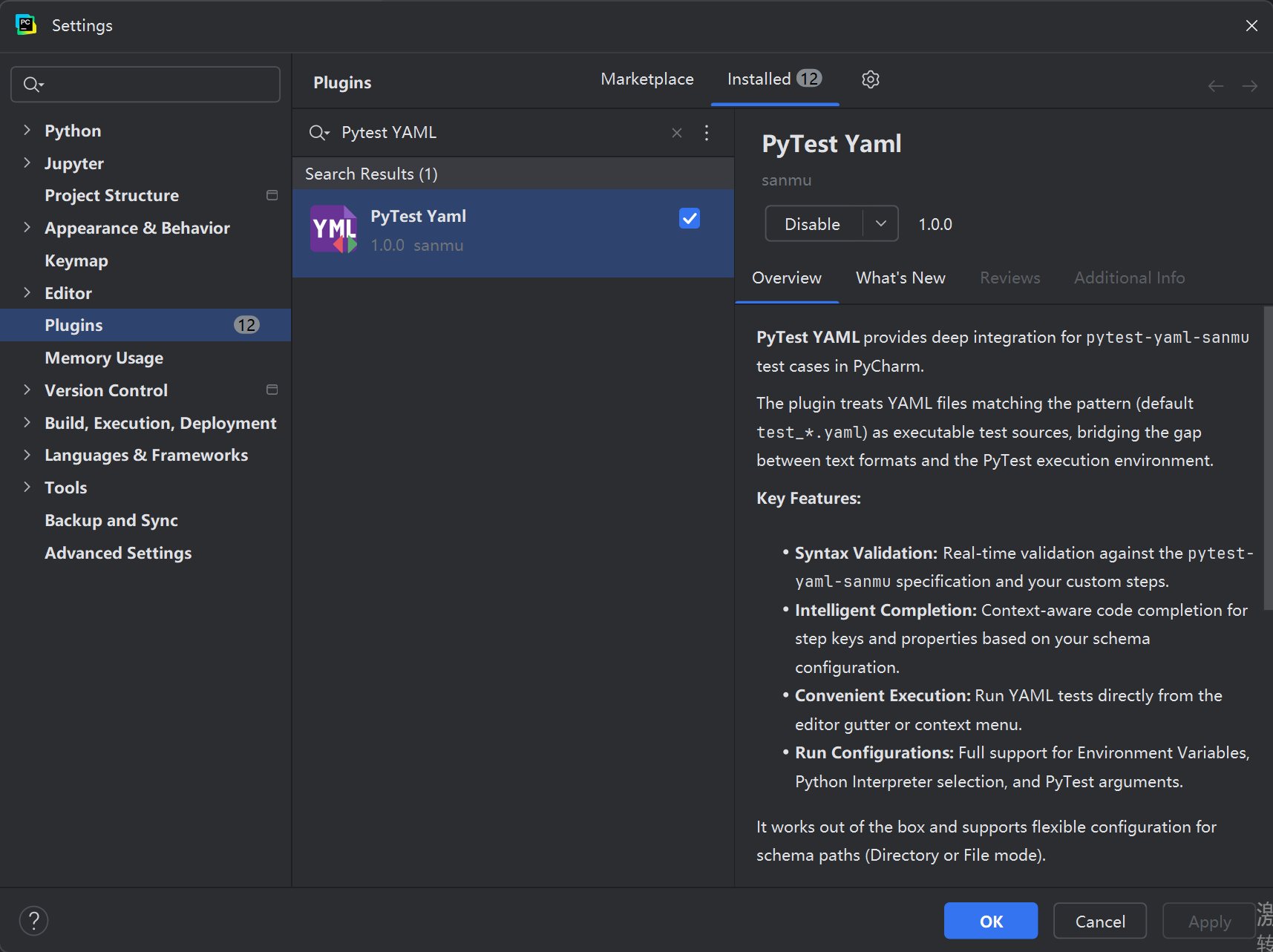
Task: Open the Disable button dropdown arrow
Action: click(880, 224)
